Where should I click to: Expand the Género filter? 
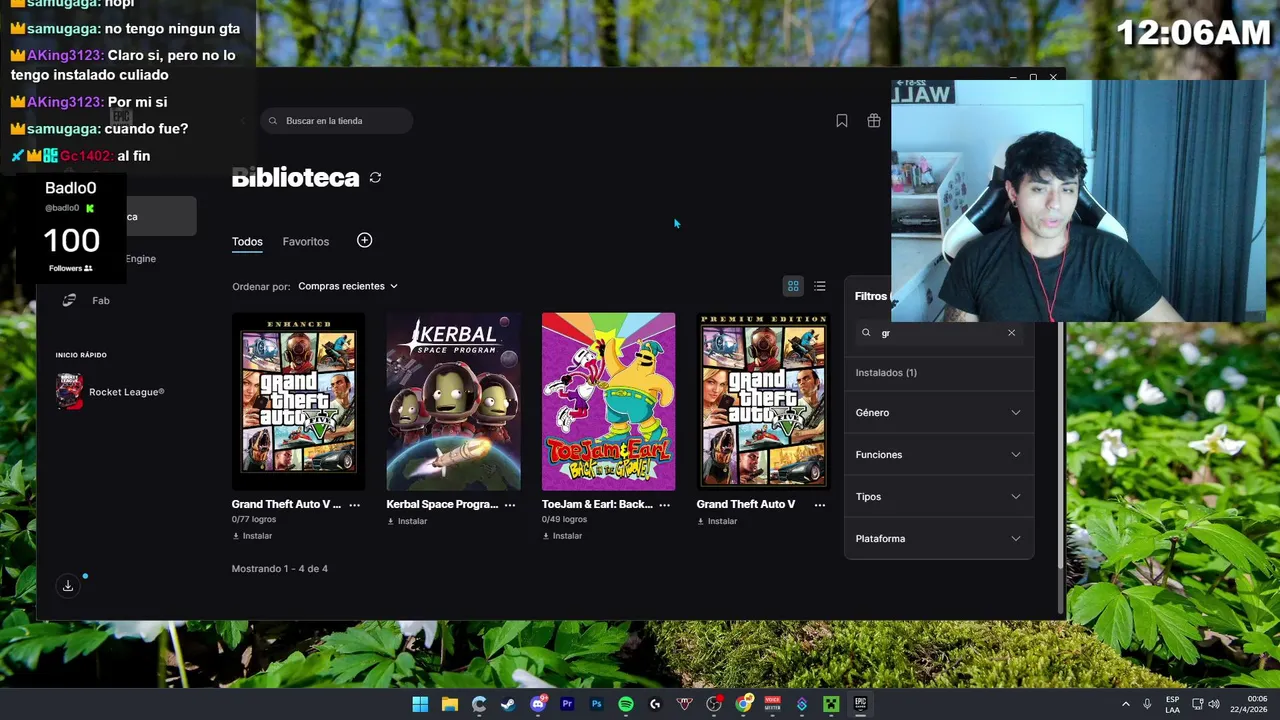pos(938,412)
